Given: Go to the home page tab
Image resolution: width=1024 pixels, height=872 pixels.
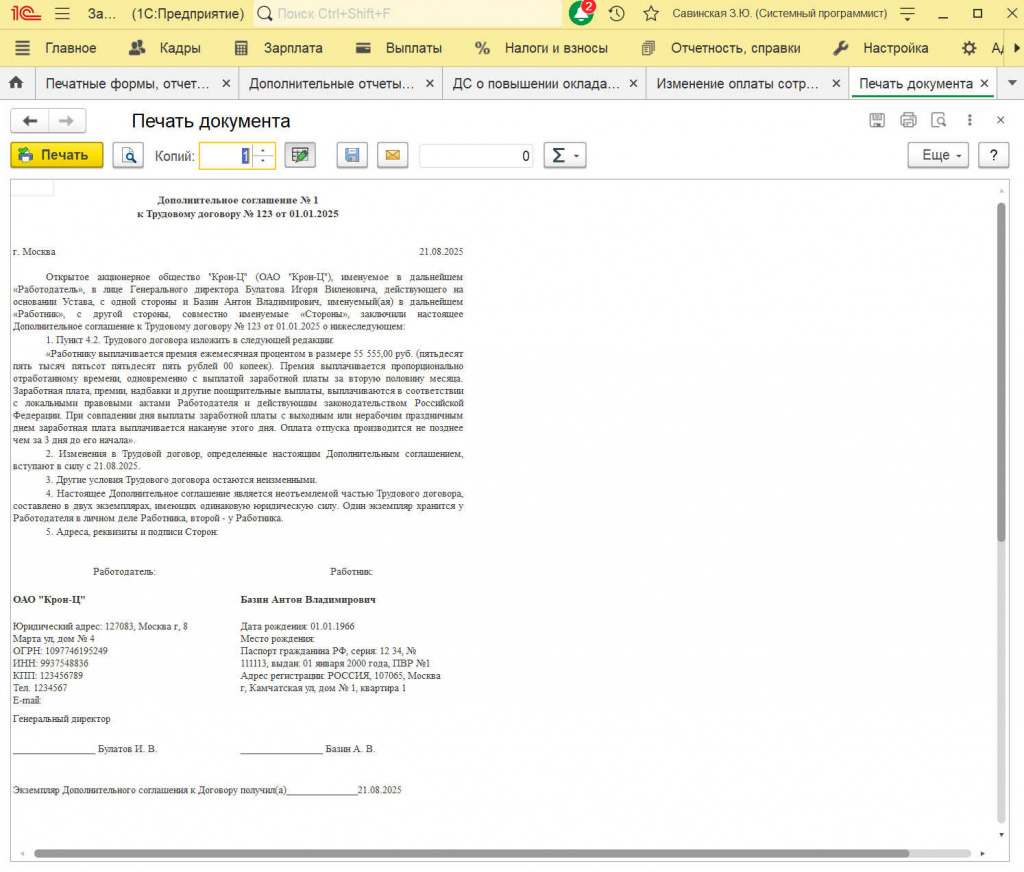Looking at the screenshot, I should pos(16,83).
